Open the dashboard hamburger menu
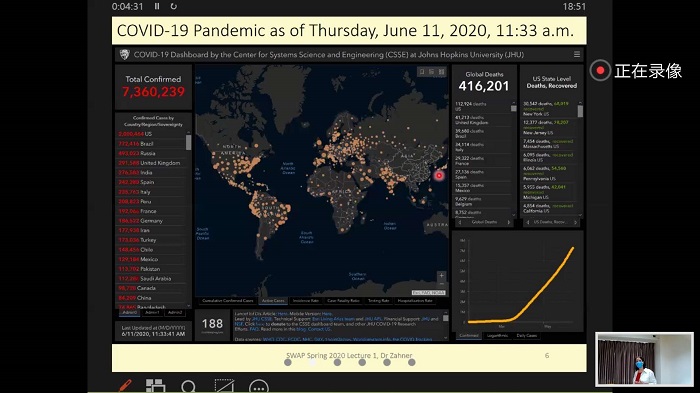 (x=577, y=54)
